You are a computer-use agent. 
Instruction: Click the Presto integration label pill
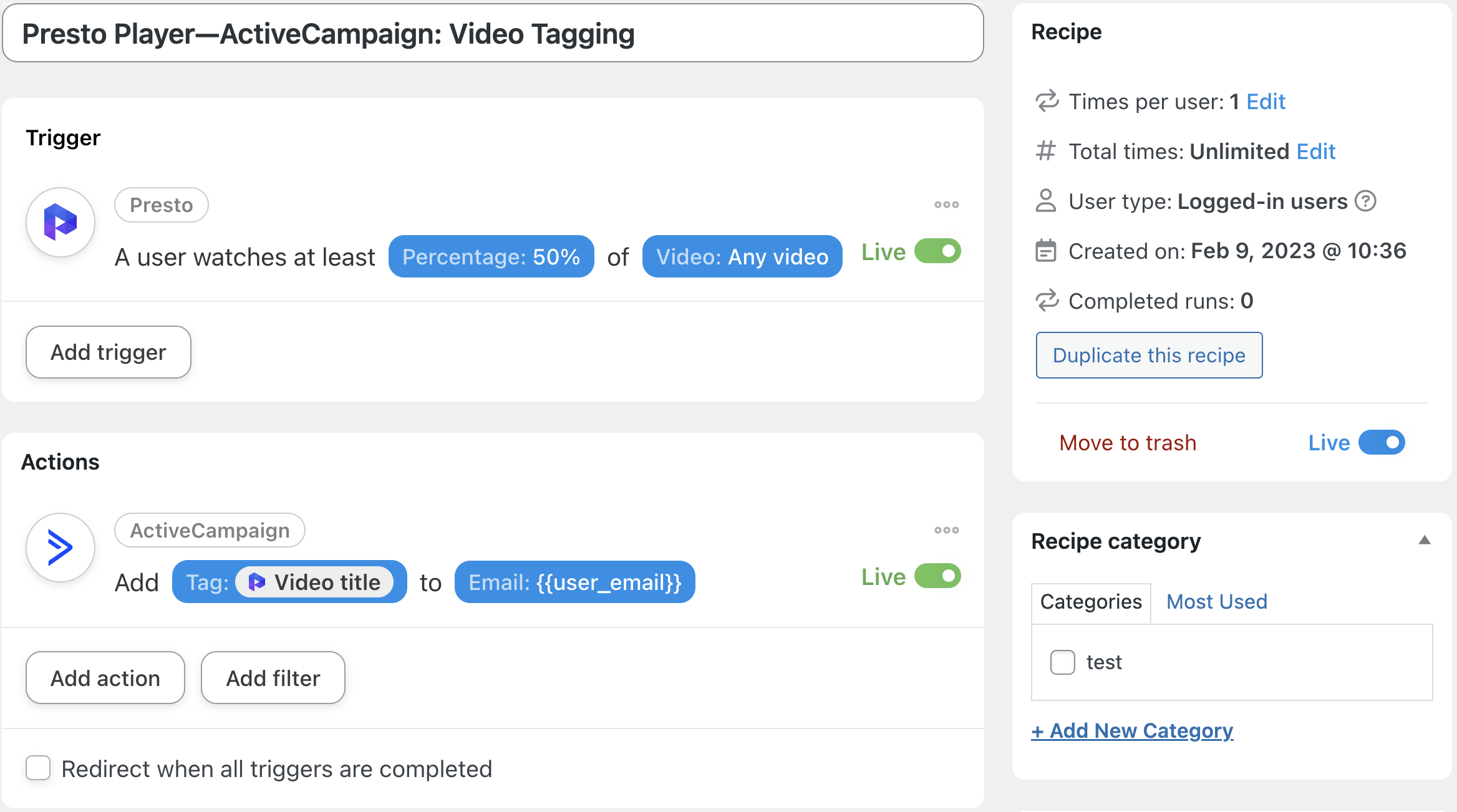tap(162, 205)
